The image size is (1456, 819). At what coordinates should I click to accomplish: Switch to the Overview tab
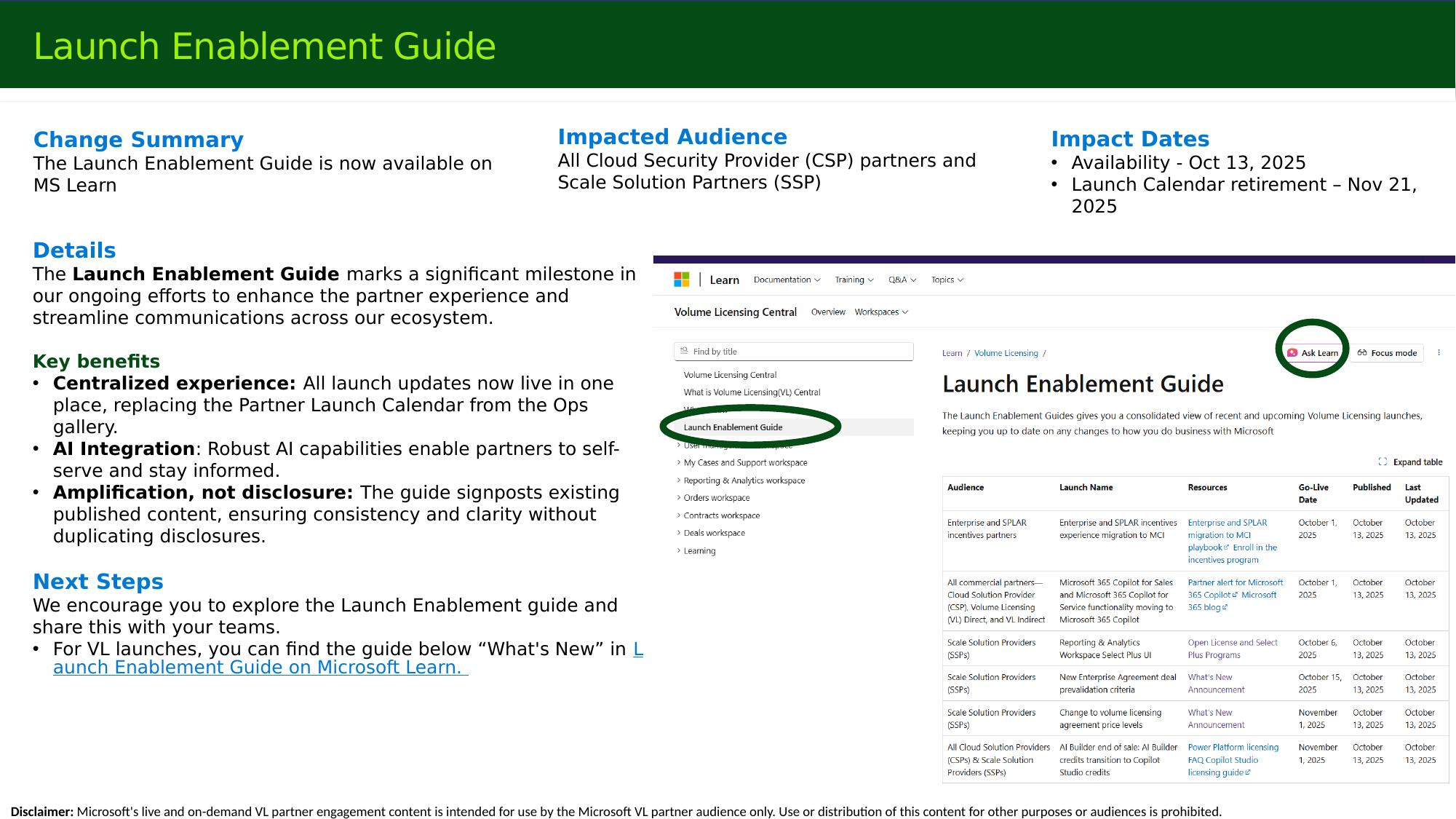828,312
